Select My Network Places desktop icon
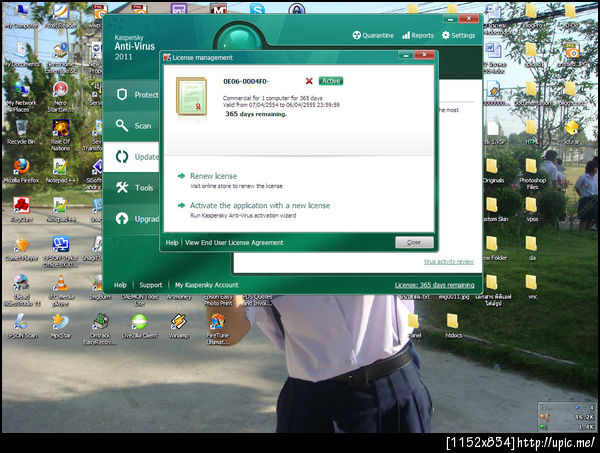The image size is (600, 453). (21, 97)
